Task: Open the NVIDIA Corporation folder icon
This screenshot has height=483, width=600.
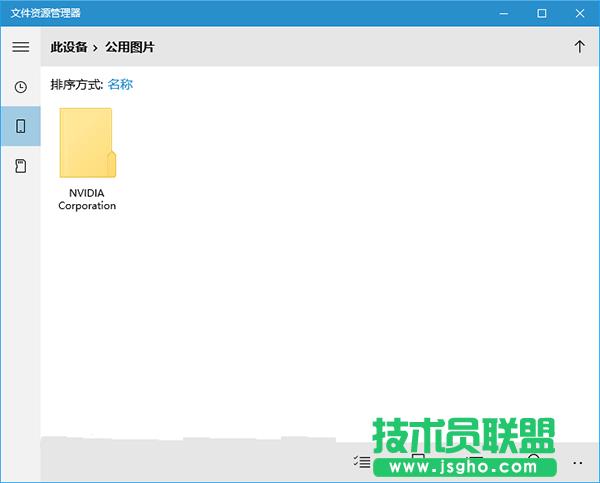Action: pos(87,143)
